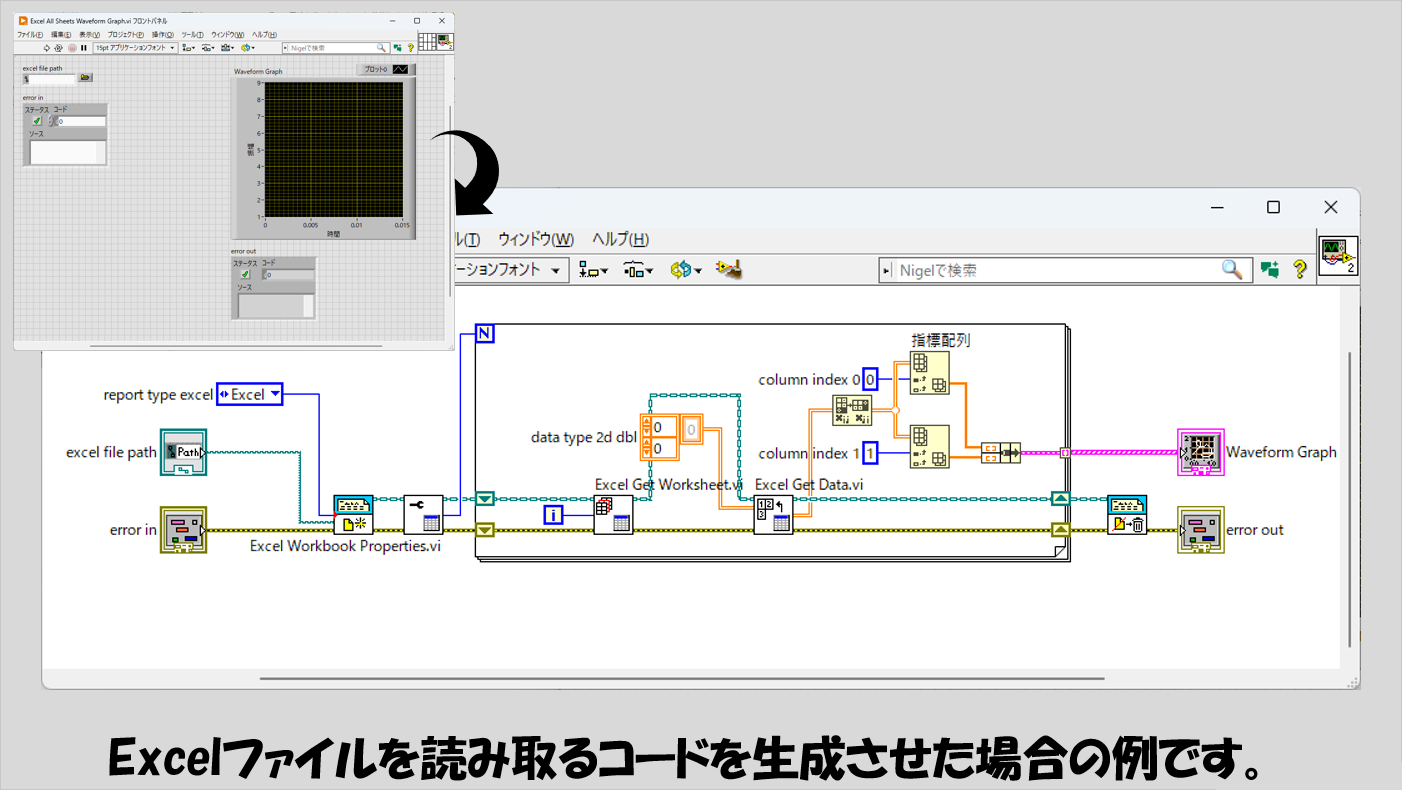The image size is (1402, 790).
Task: Select the excel file path terminal on the diagram
Action: 183,452
